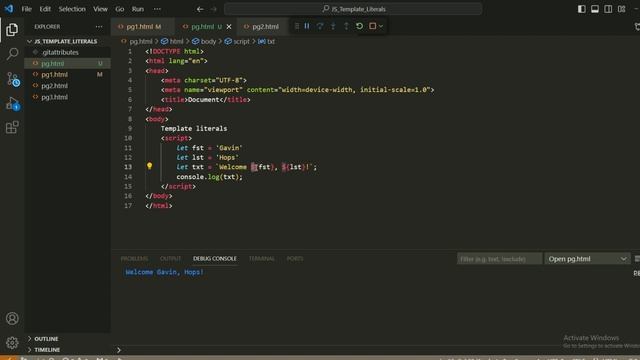Click the lightbulb code action on line 13
Viewport: 640px width, 360px height.
(149, 166)
